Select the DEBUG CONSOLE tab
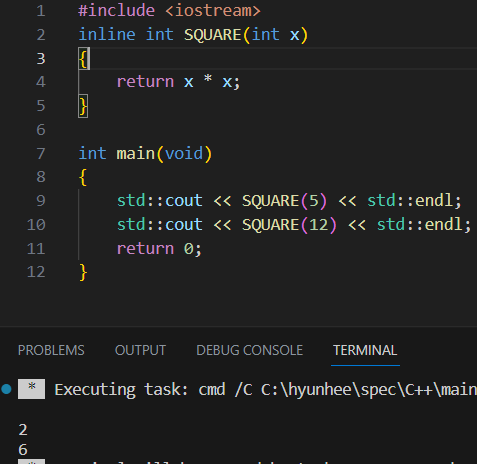This screenshot has height=464, width=477. [x=249, y=350]
